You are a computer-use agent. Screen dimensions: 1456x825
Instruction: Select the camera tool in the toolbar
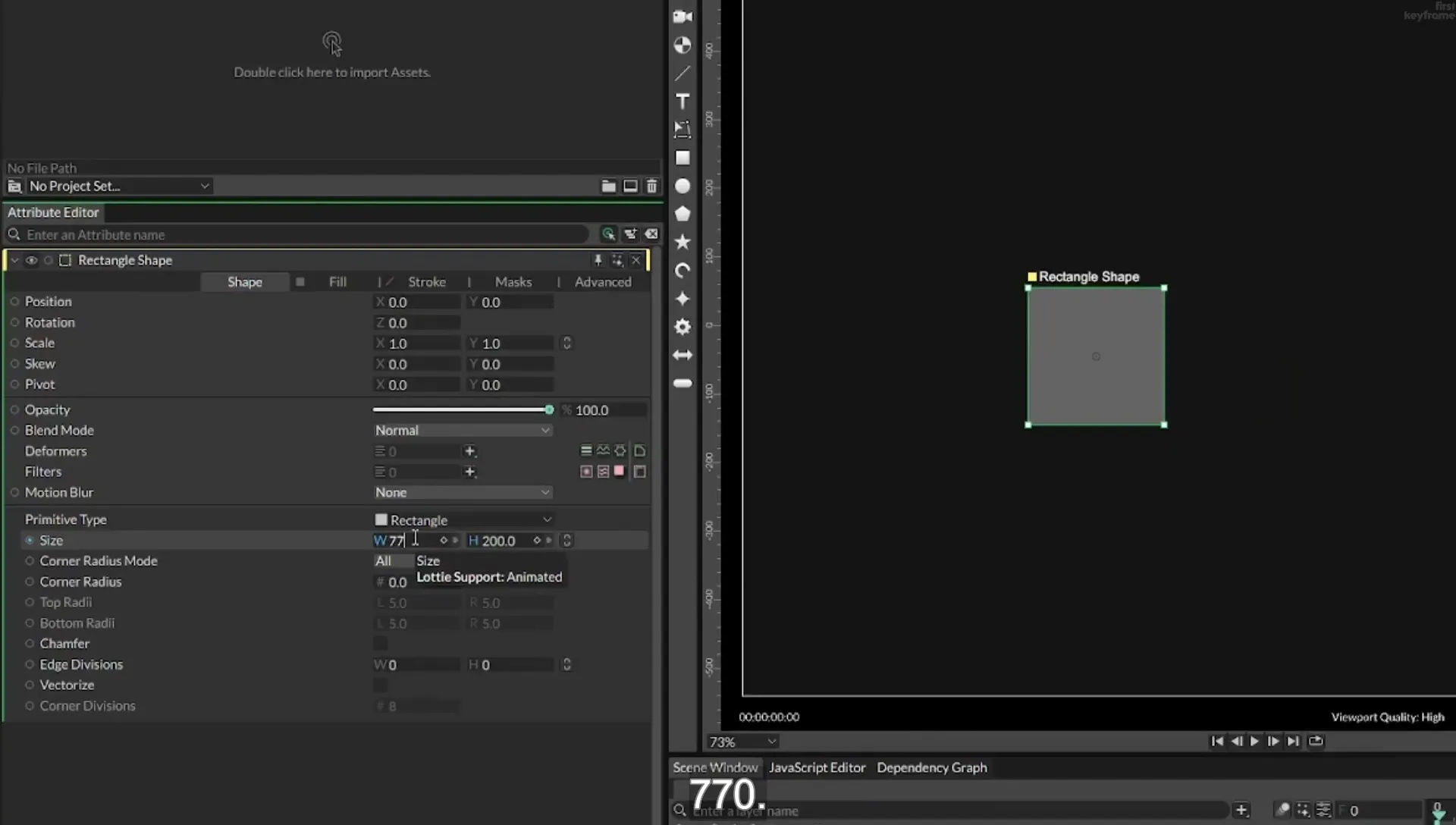click(x=682, y=17)
